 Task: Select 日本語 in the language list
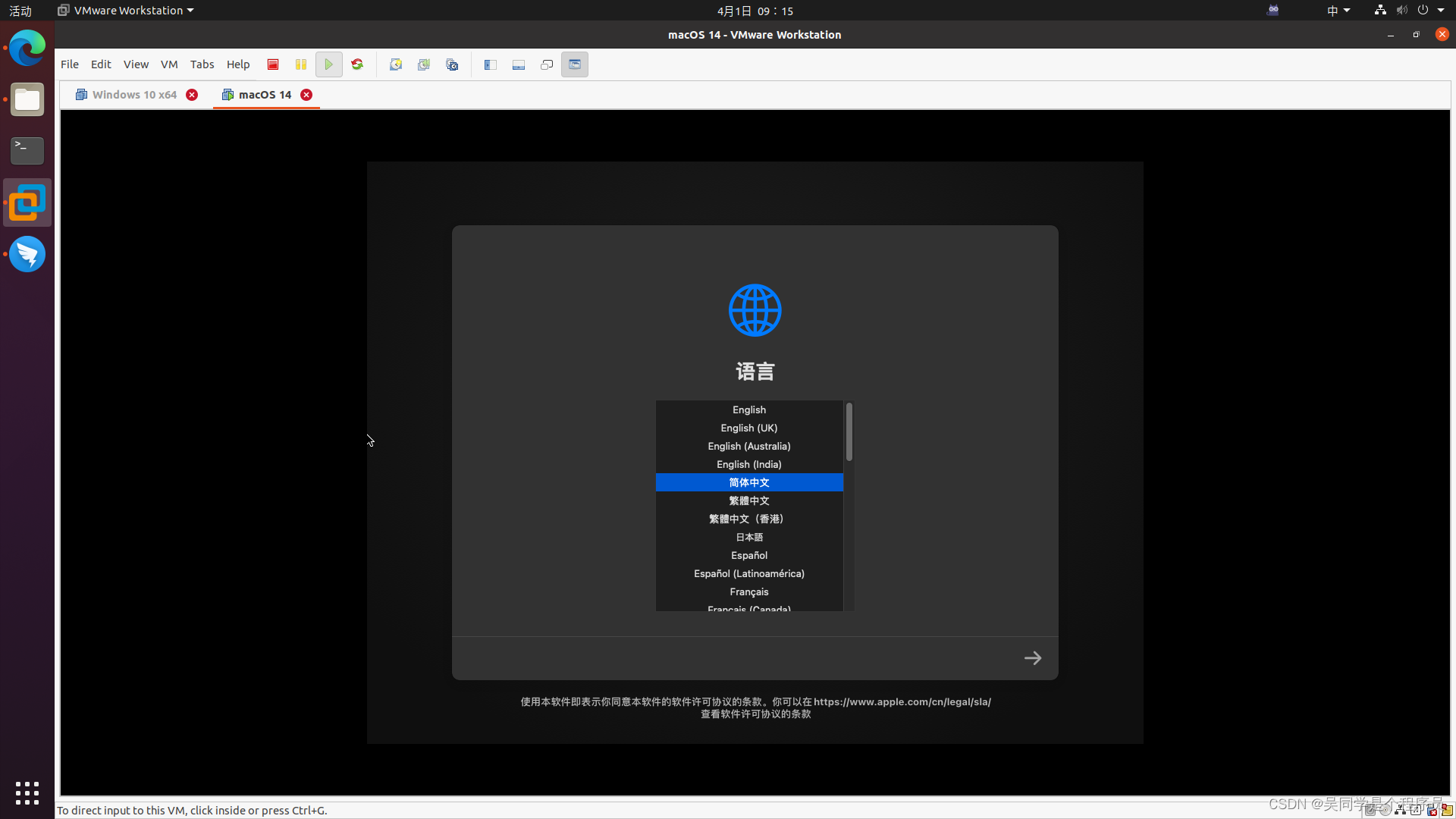(748, 538)
